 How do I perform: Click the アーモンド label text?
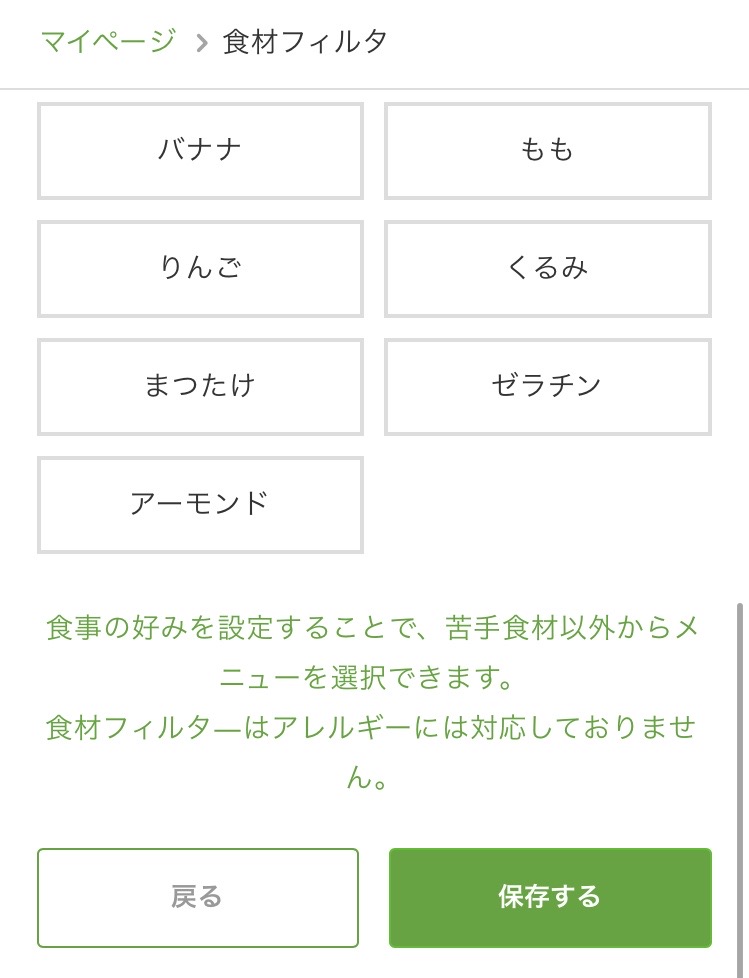(200, 503)
